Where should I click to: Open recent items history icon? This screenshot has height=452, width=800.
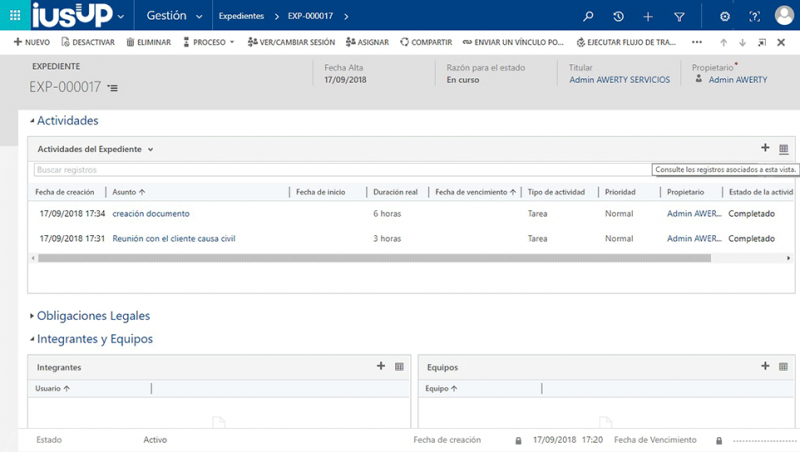click(618, 16)
